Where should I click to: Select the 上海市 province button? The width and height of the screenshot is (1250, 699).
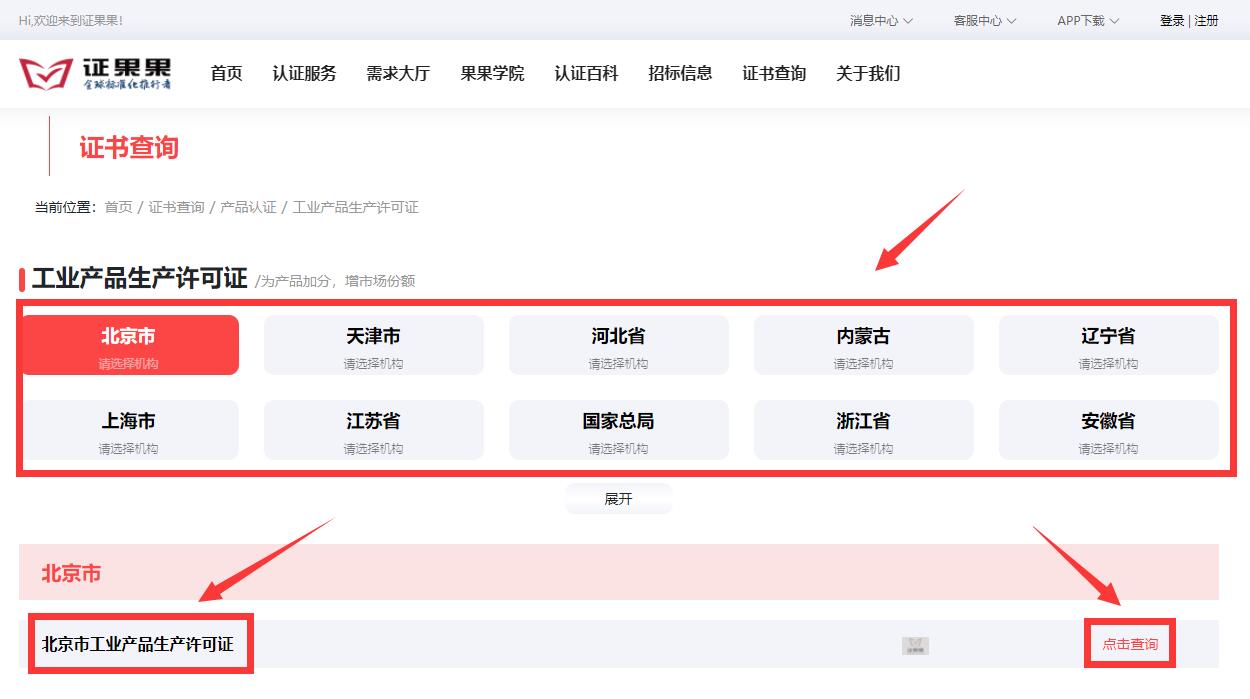[128, 429]
